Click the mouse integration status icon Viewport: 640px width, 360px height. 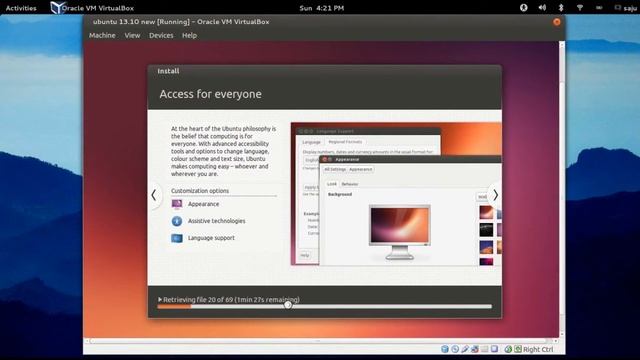point(508,349)
